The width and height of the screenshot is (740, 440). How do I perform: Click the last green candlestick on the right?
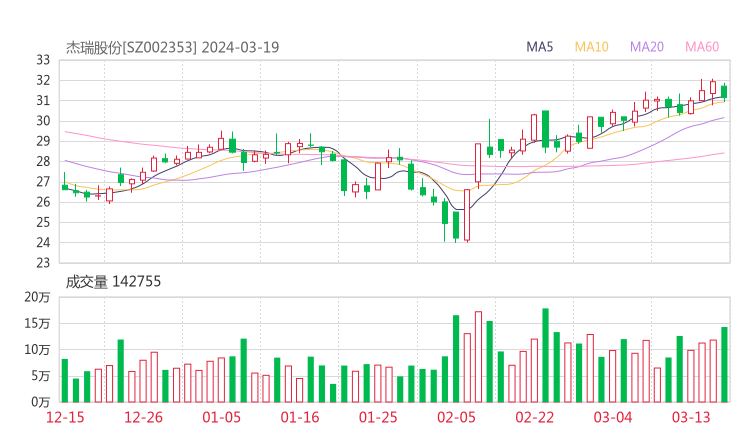724,92
